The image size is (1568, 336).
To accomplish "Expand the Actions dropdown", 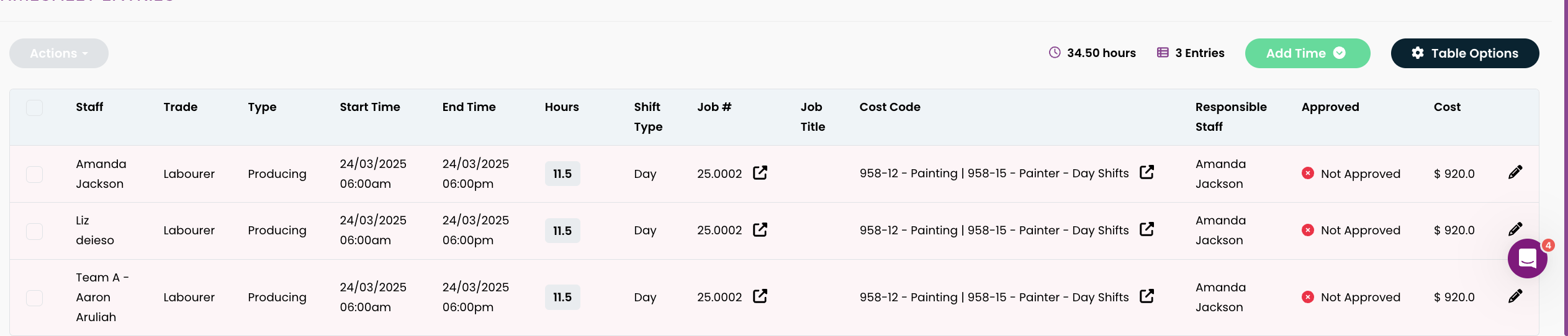I will [x=59, y=53].
